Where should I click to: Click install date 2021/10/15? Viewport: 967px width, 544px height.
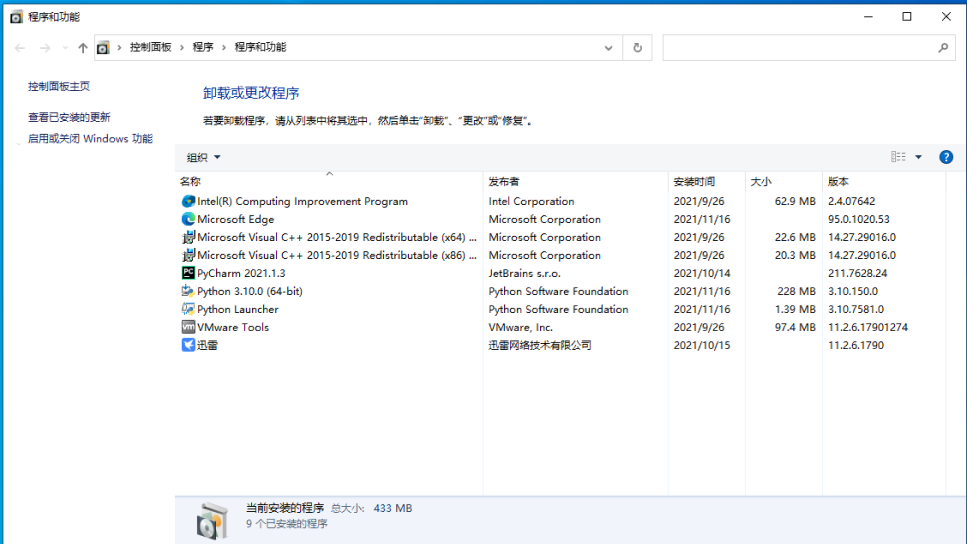(x=702, y=345)
